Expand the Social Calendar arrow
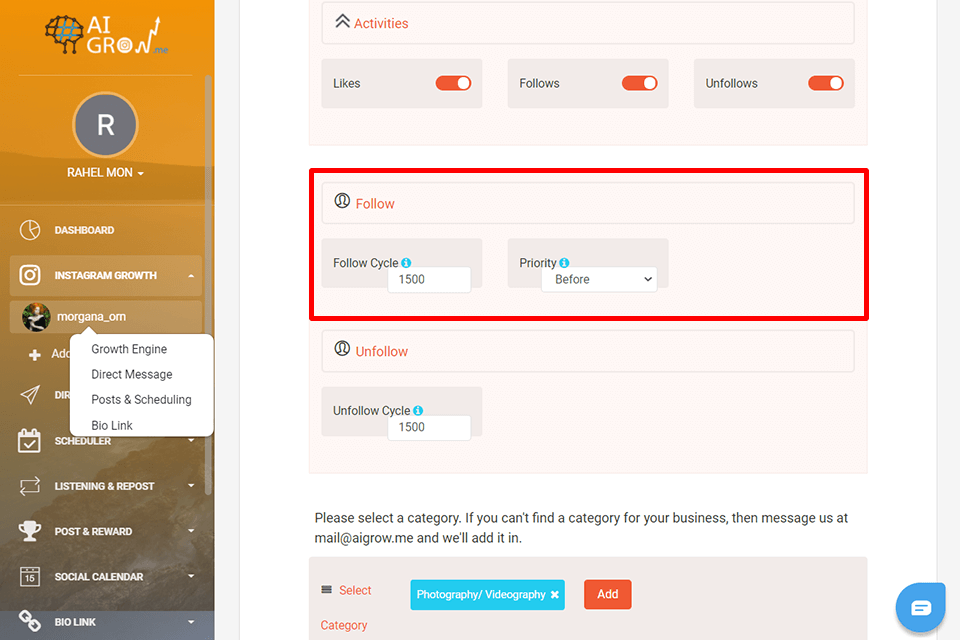960x640 pixels. [x=191, y=576]
